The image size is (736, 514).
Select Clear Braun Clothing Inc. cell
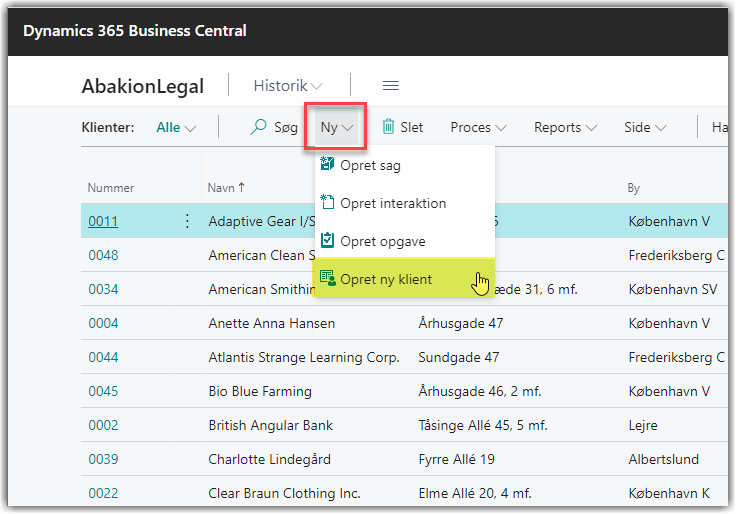[x=284, y=493]
